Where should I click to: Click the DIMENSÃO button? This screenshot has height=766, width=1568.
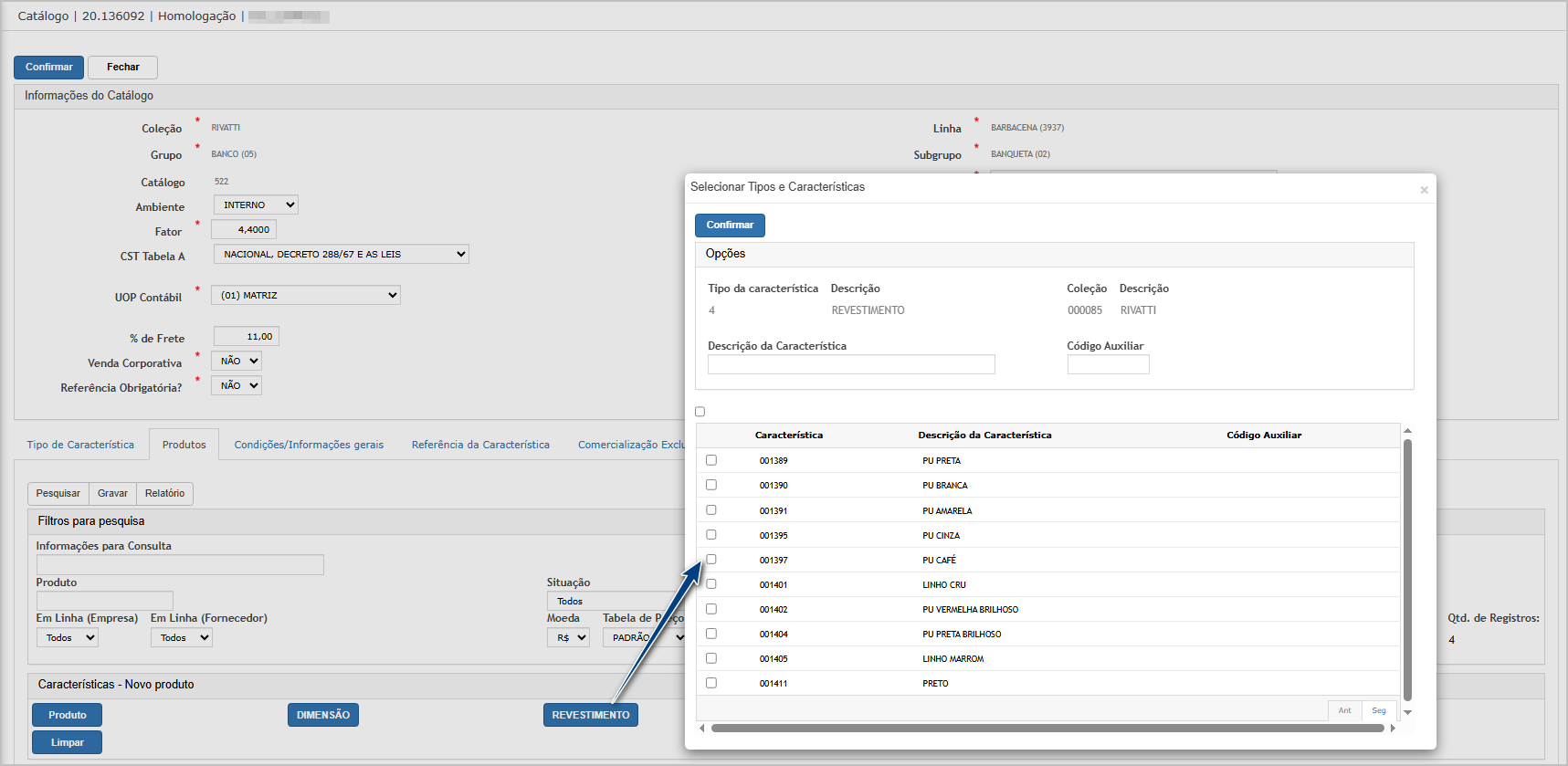pos(323,715)
